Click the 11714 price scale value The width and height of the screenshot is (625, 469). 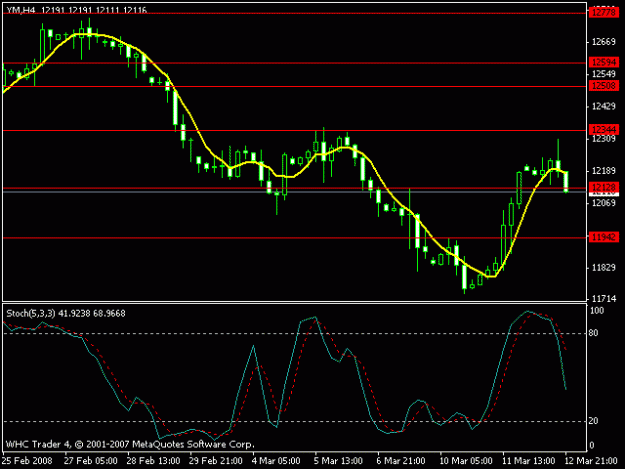coord(603,298)
